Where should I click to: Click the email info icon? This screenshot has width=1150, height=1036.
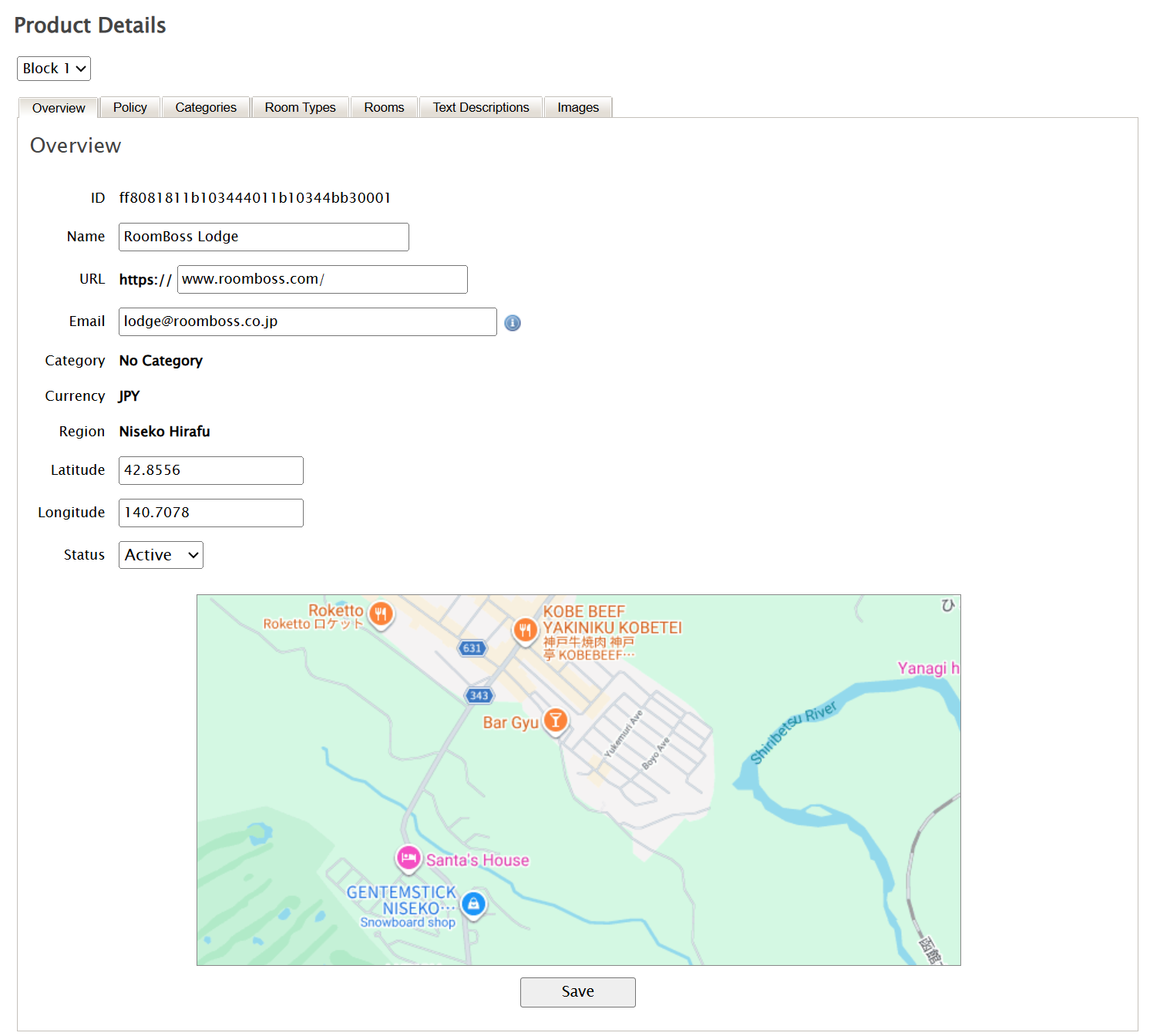513,323
